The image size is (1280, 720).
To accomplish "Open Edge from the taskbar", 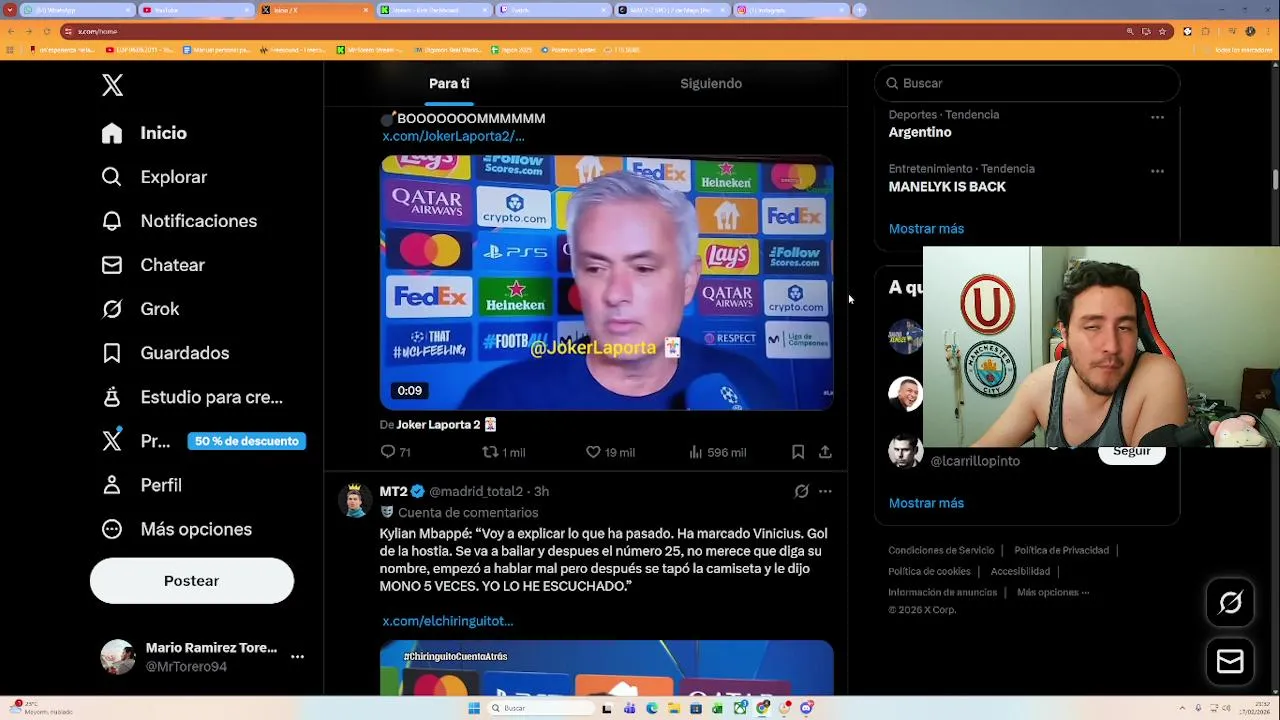I will point(652,708).
